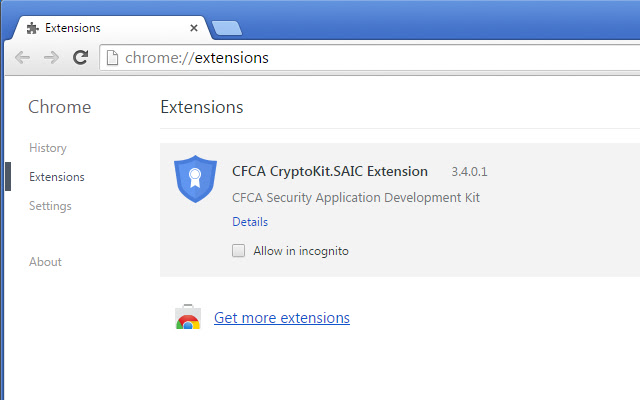Go back using the back arrow
The image size is (640, 400).
click(22, 58)
